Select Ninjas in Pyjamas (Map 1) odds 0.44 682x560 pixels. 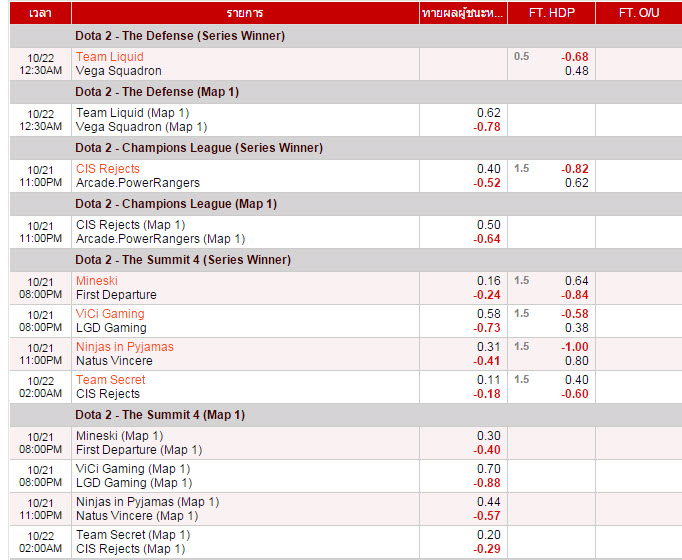pyautogui.click(x=488, y=503)
